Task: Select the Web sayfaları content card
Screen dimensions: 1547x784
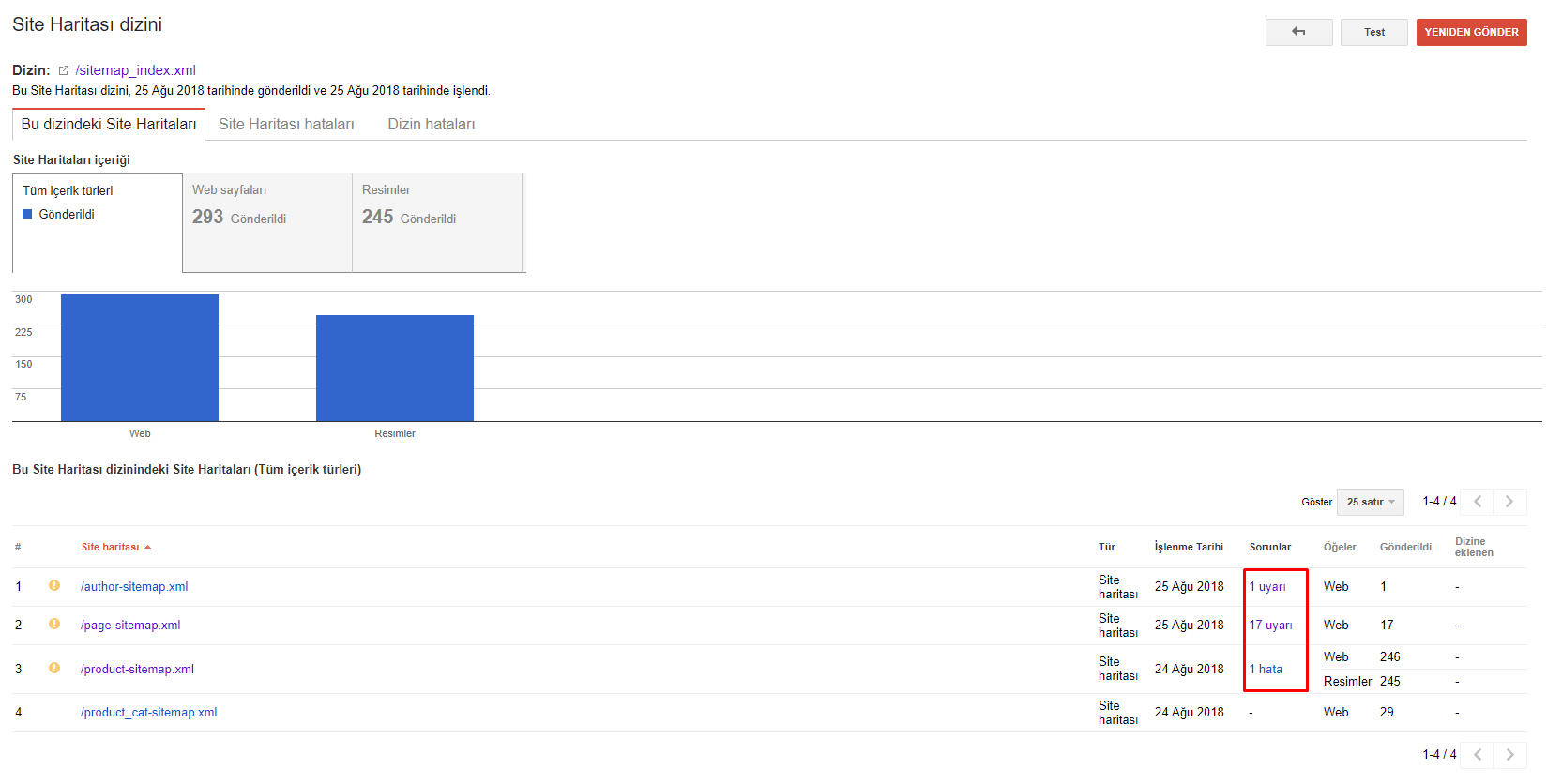Action: tap(267, 223)
